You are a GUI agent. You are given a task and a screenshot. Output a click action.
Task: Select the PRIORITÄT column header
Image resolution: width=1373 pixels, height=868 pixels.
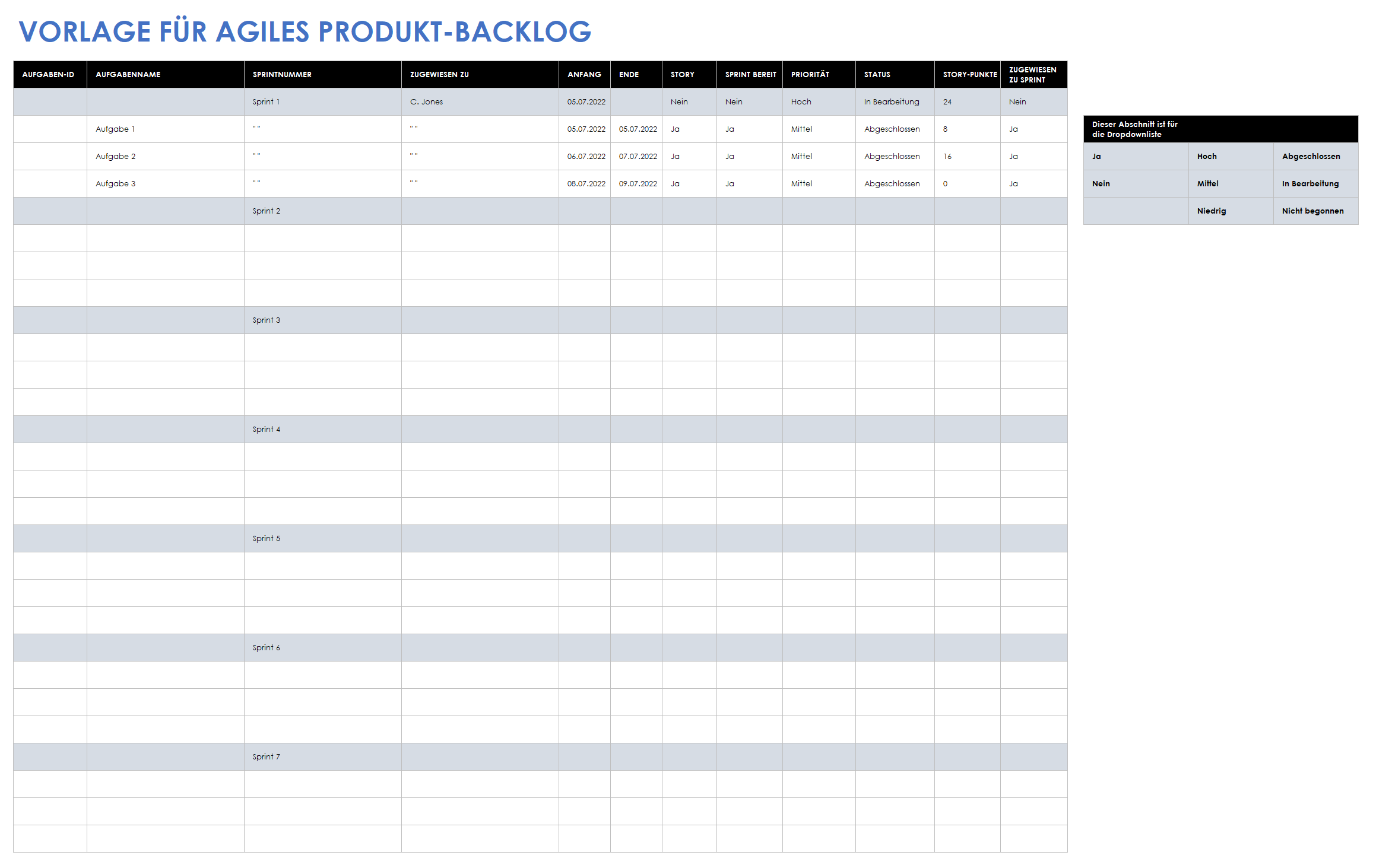819,74
